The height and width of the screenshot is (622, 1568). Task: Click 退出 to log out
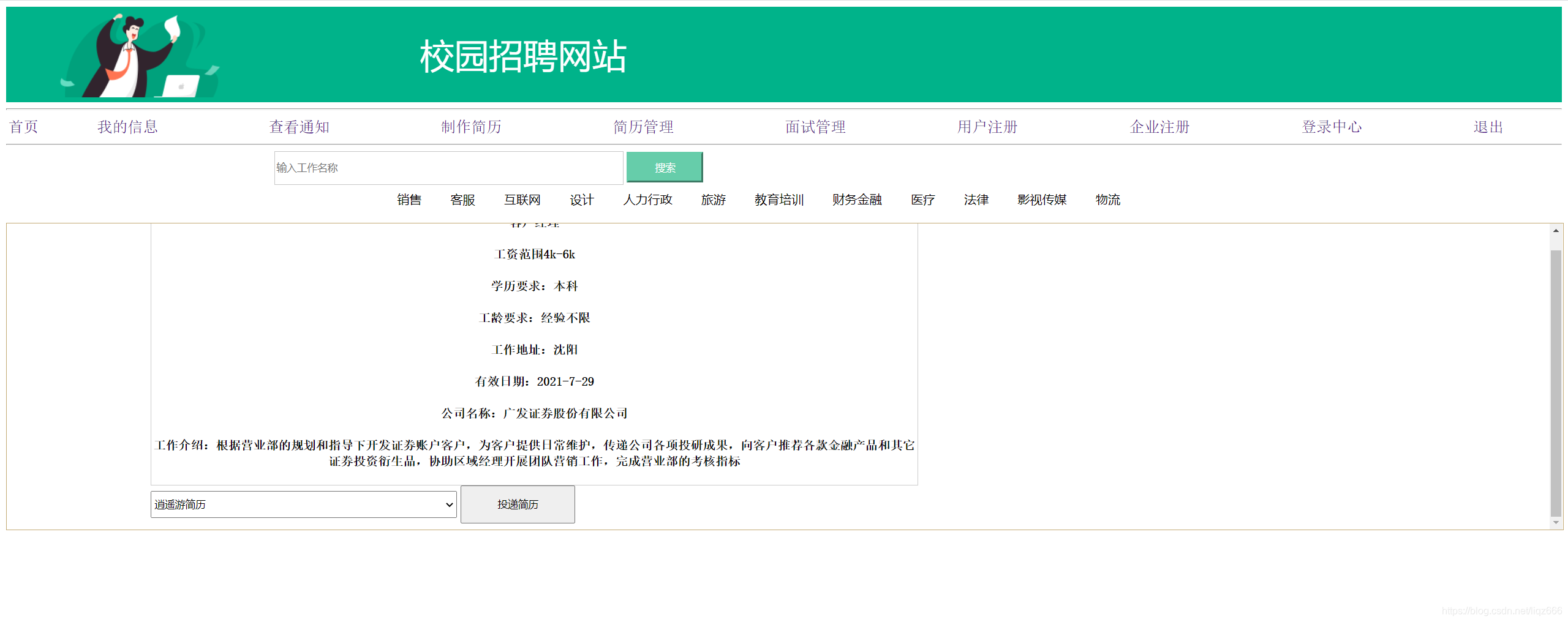[x=1488, y=127]
